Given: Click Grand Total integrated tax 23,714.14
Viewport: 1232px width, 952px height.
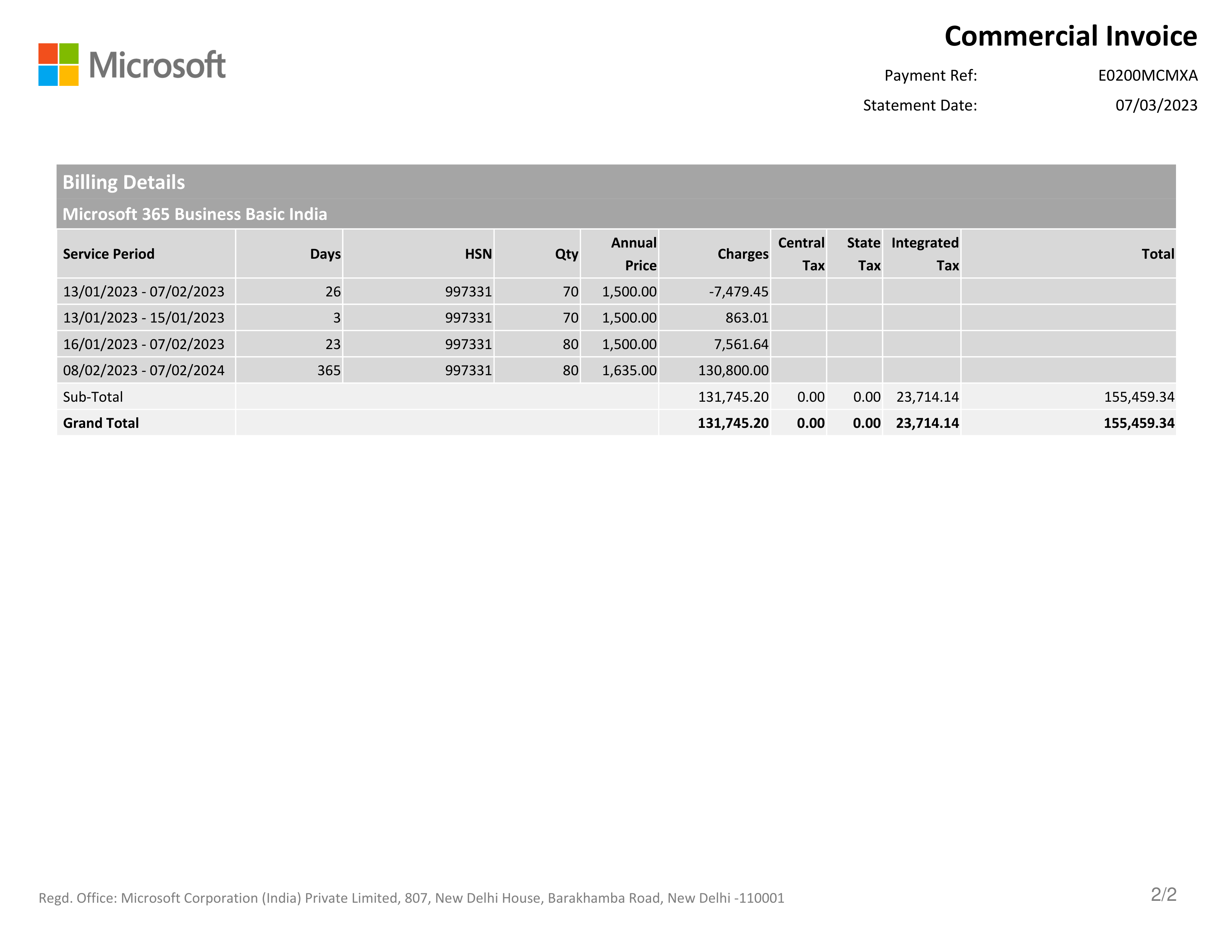Looking at the screenshot, I should point(927,423).
